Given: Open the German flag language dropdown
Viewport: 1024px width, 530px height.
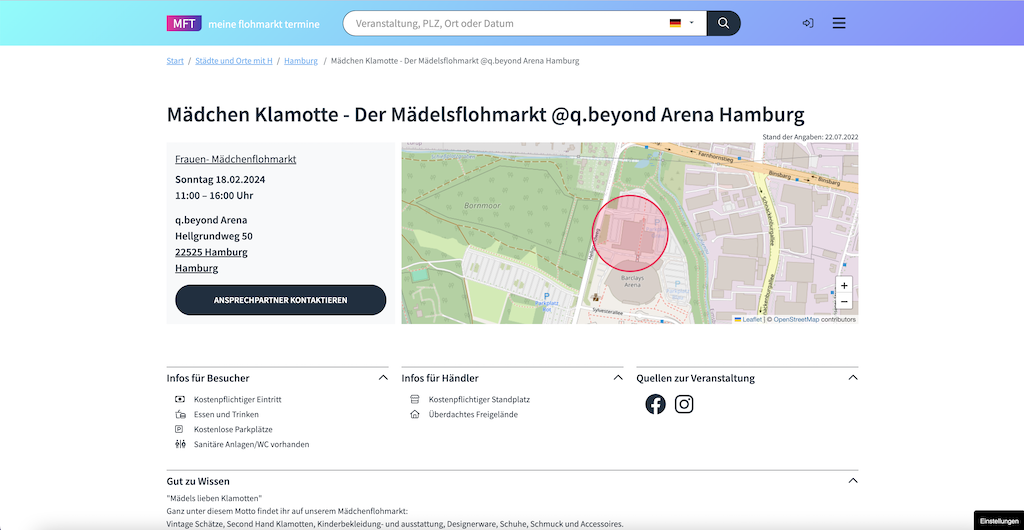Looking at the screenshot, I should (x=682, y=23).
